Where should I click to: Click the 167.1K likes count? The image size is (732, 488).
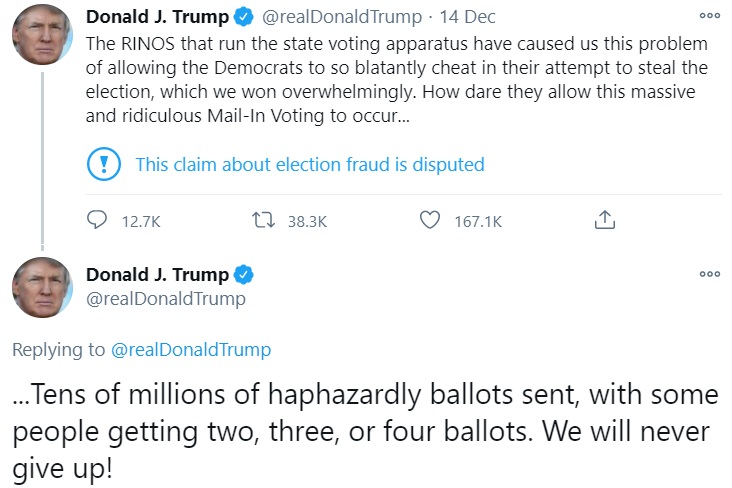[478, 221]
